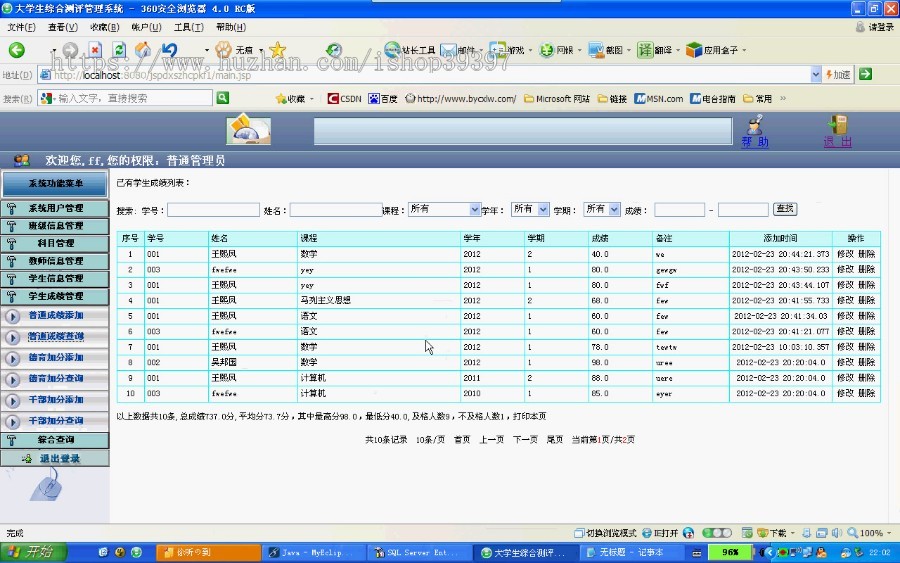Toggle the green switch in status bar
The height and width of the screenshot is (563, 900).
(717, 533)
